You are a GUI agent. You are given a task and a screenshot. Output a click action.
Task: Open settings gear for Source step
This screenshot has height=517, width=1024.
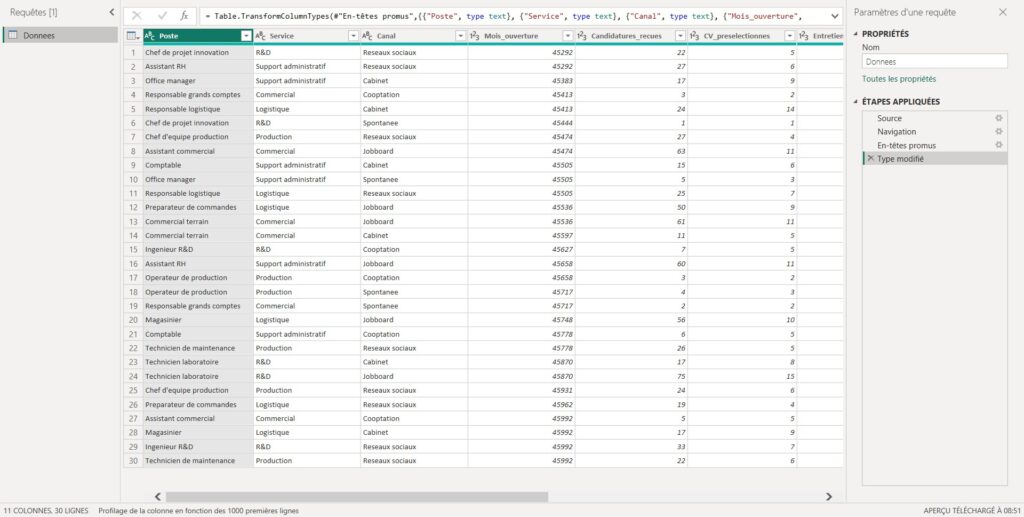click(998, 118)
